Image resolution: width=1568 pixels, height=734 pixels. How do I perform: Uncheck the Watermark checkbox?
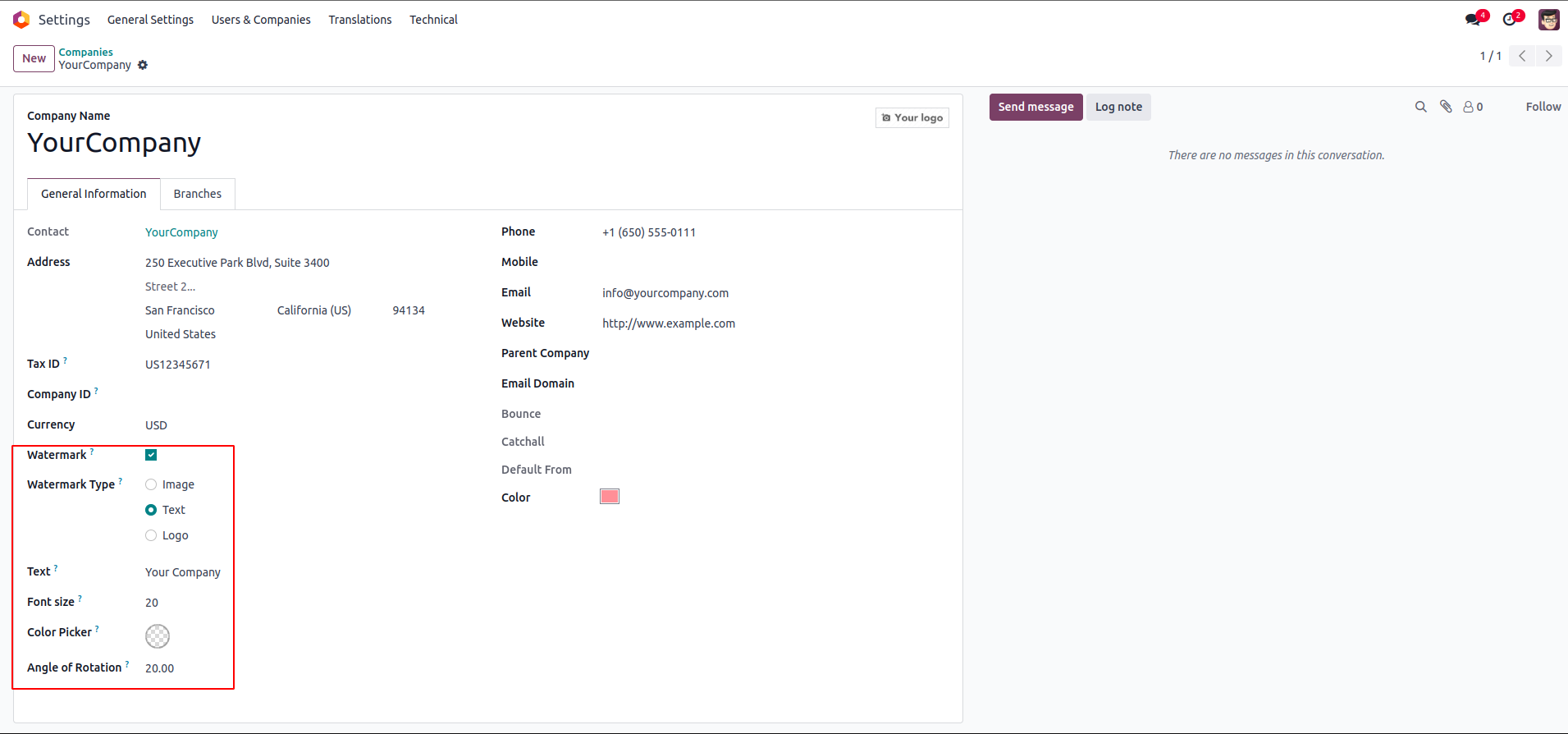151,455
